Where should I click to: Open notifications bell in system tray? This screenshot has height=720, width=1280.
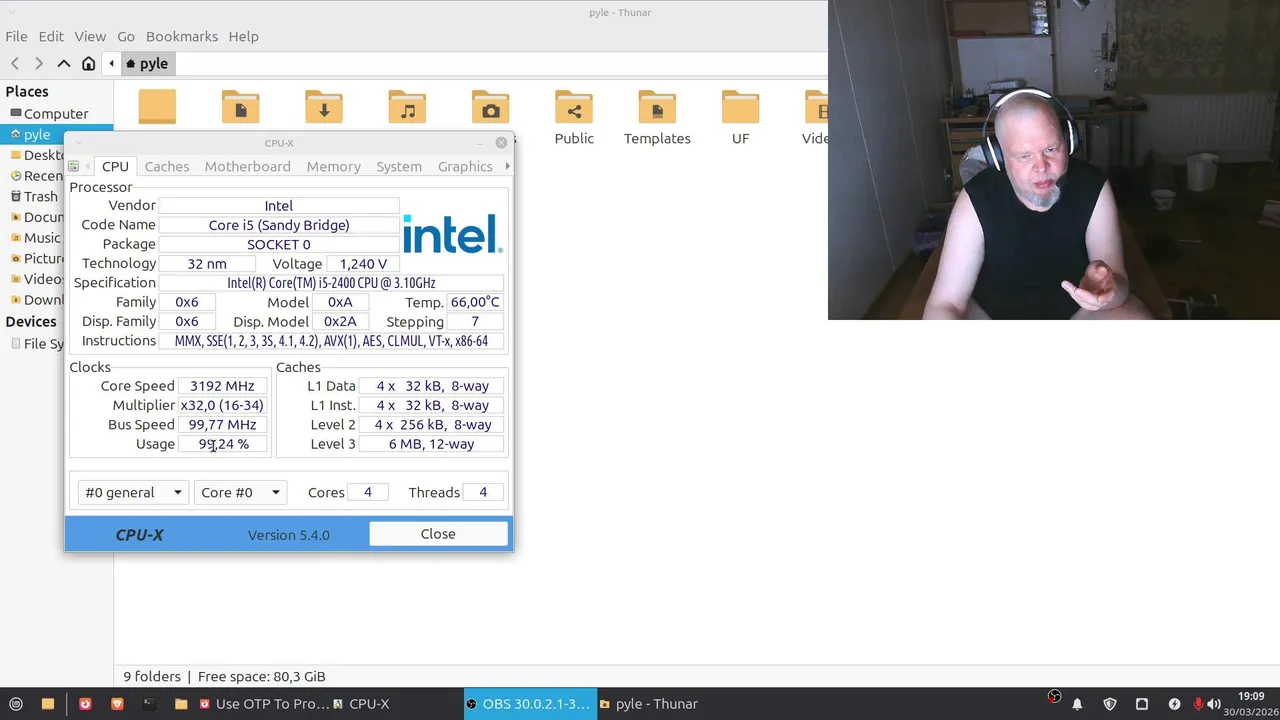1077,704
